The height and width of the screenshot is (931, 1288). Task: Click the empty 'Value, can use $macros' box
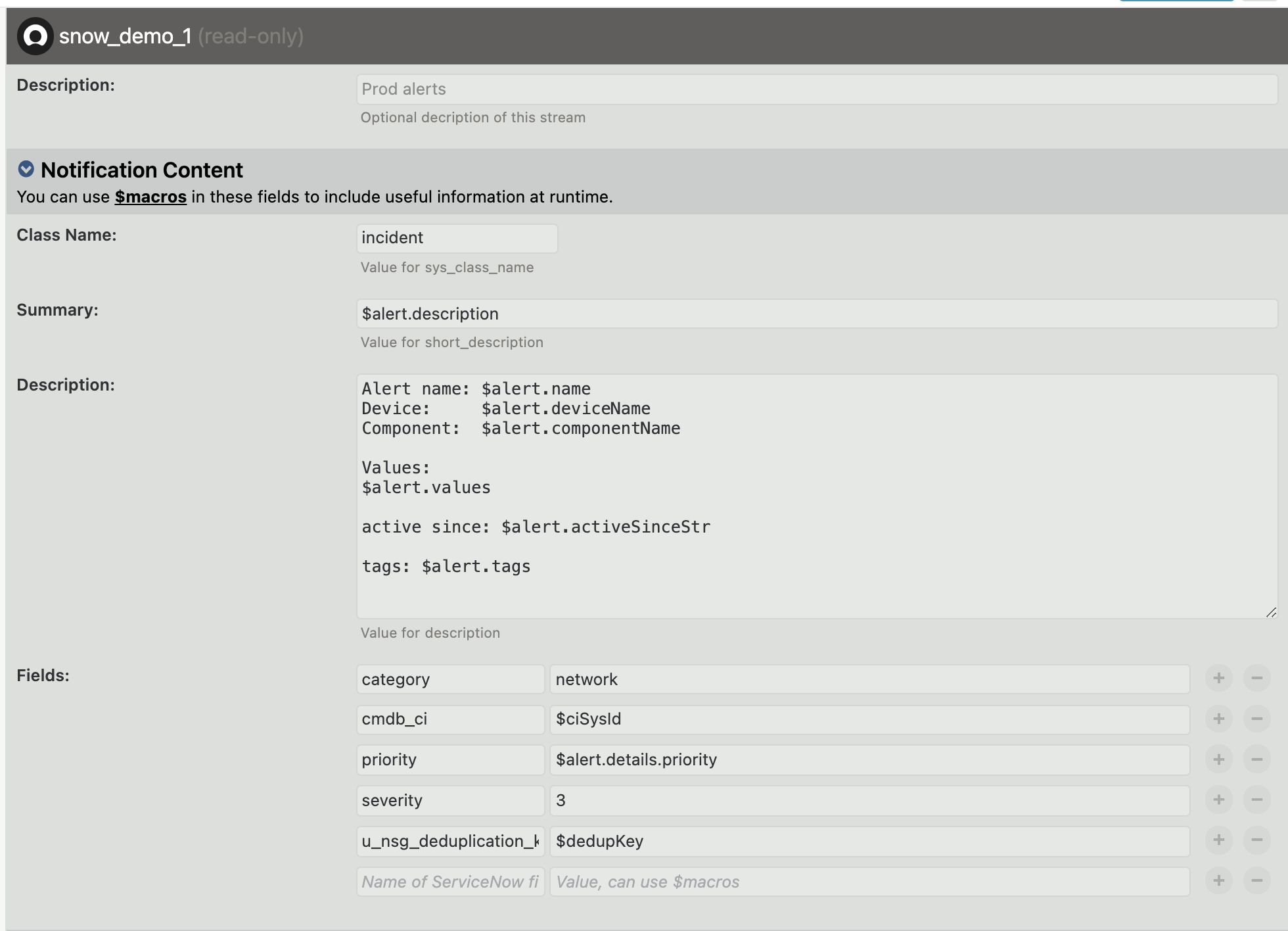[869, 882]
